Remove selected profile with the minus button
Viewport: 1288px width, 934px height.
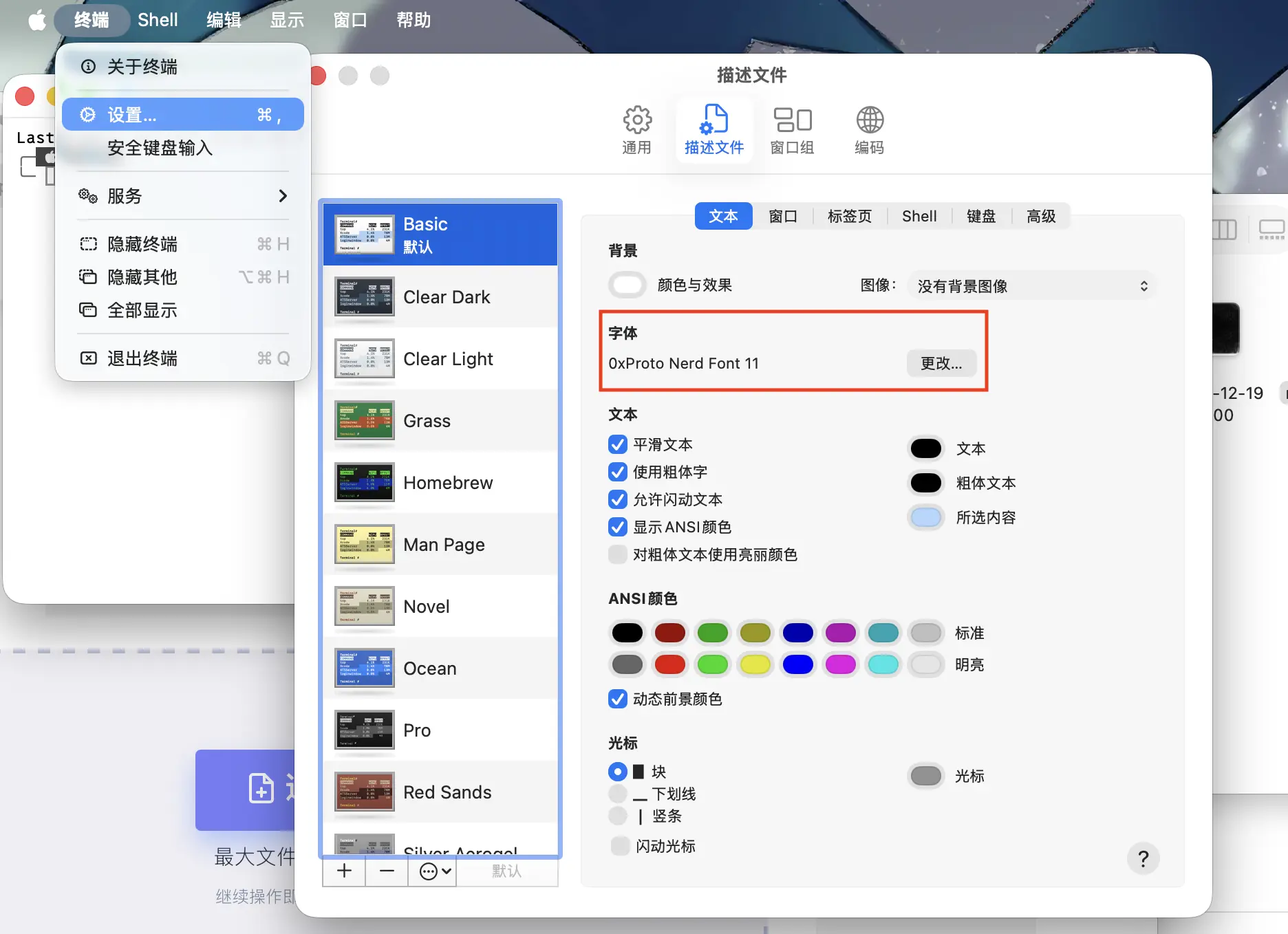point(386,871)
